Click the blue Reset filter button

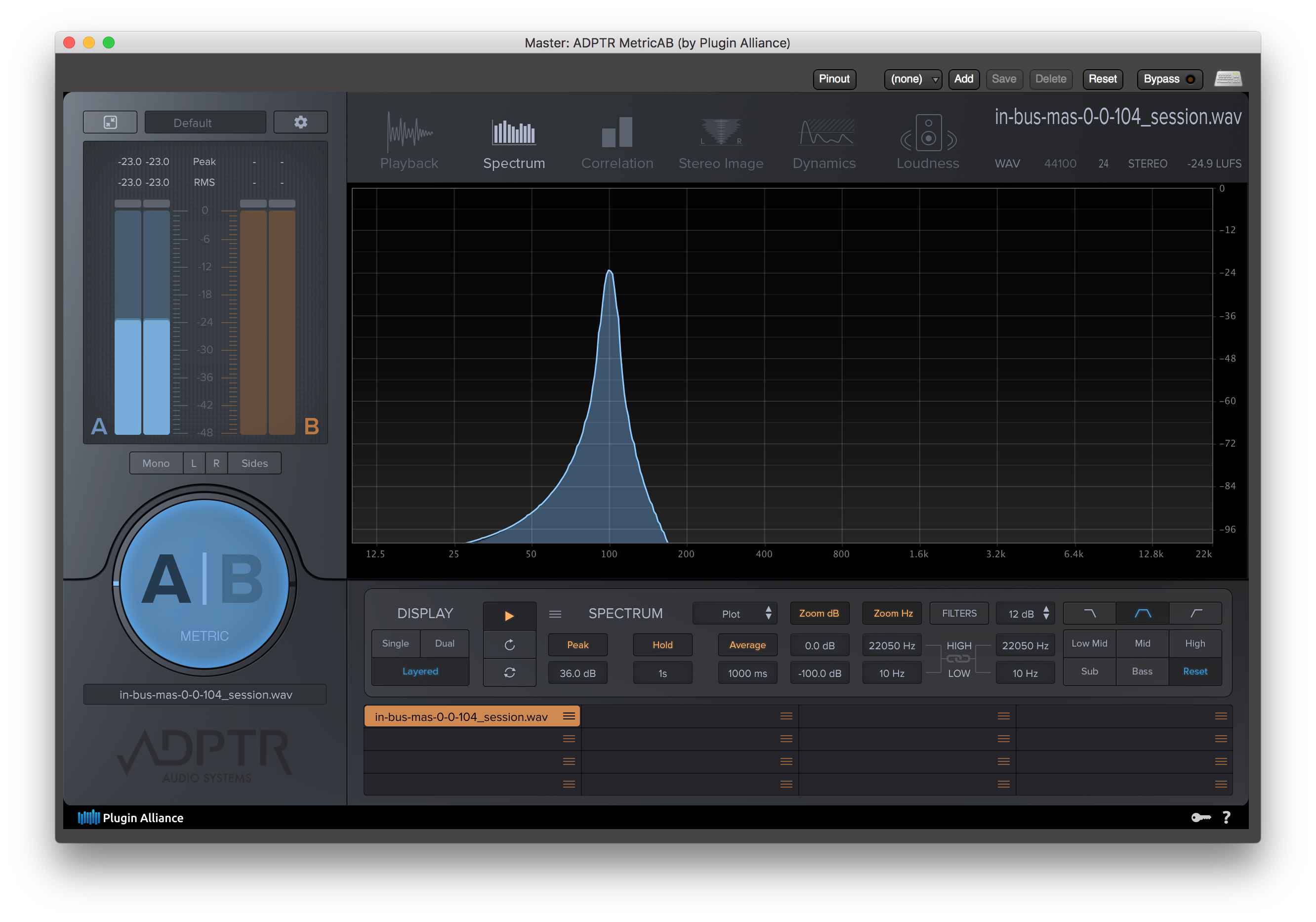click(x=1195, y=671)
